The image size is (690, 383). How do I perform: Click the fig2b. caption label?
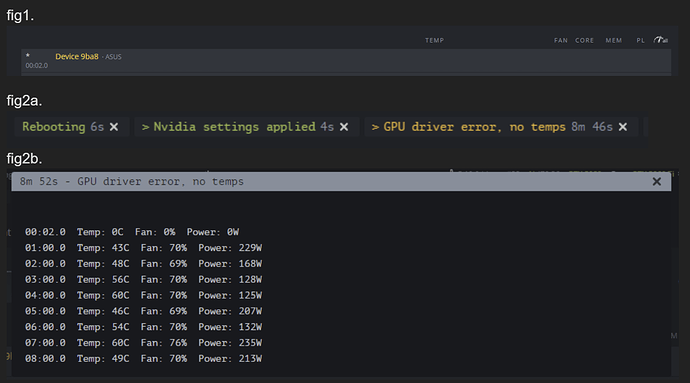pyautogui.click(x=24, y=159)
